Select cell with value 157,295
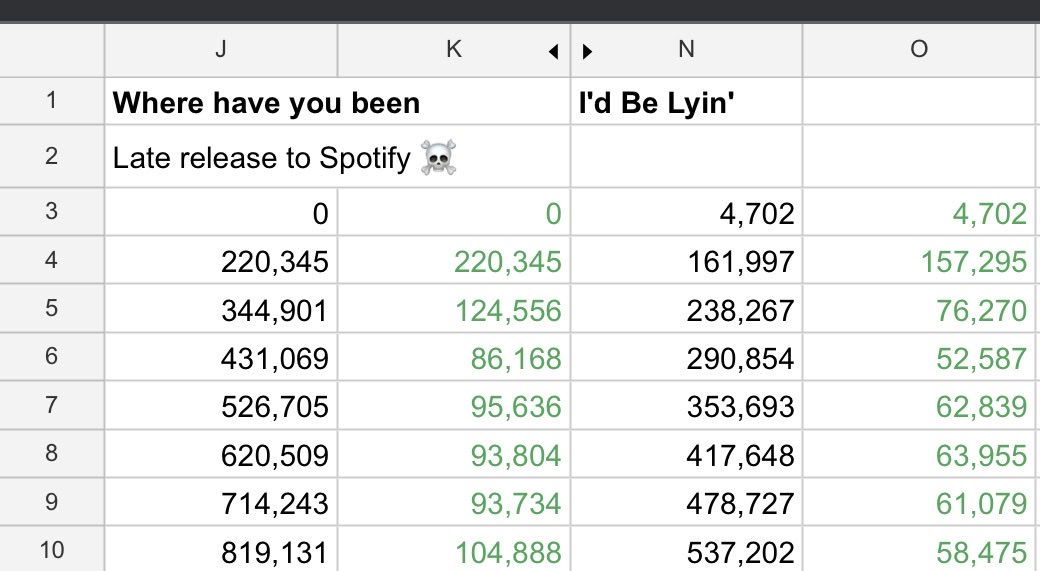1040x571 pixels. coord(919,260)
